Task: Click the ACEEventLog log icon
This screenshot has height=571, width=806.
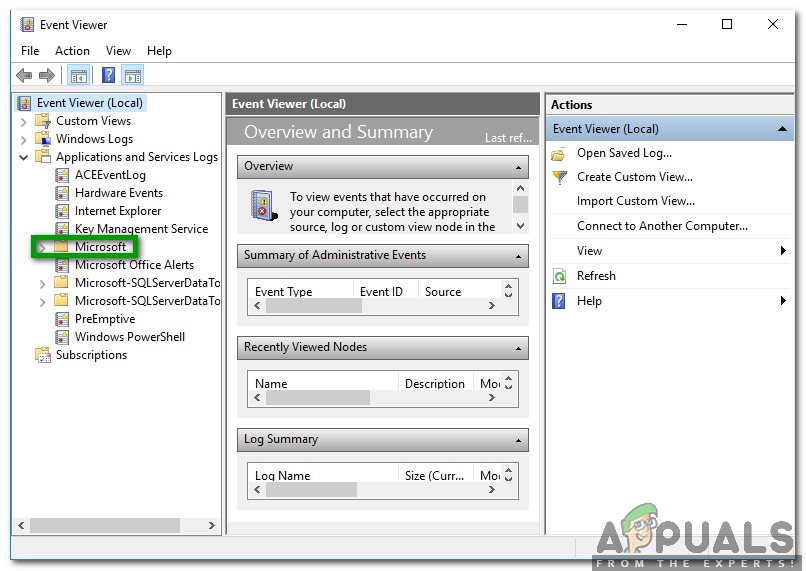Action: [x=62, y=175]
